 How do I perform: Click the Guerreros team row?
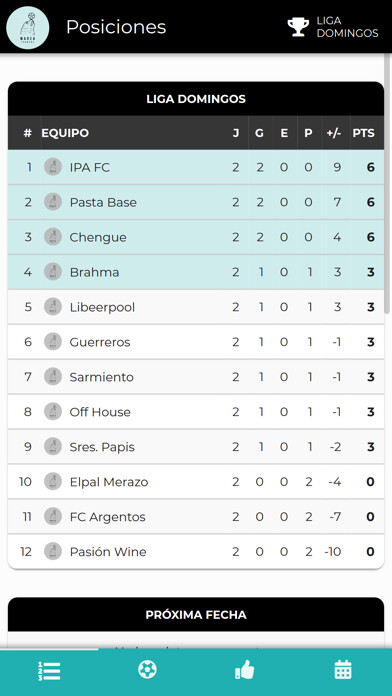pos(196,342)
